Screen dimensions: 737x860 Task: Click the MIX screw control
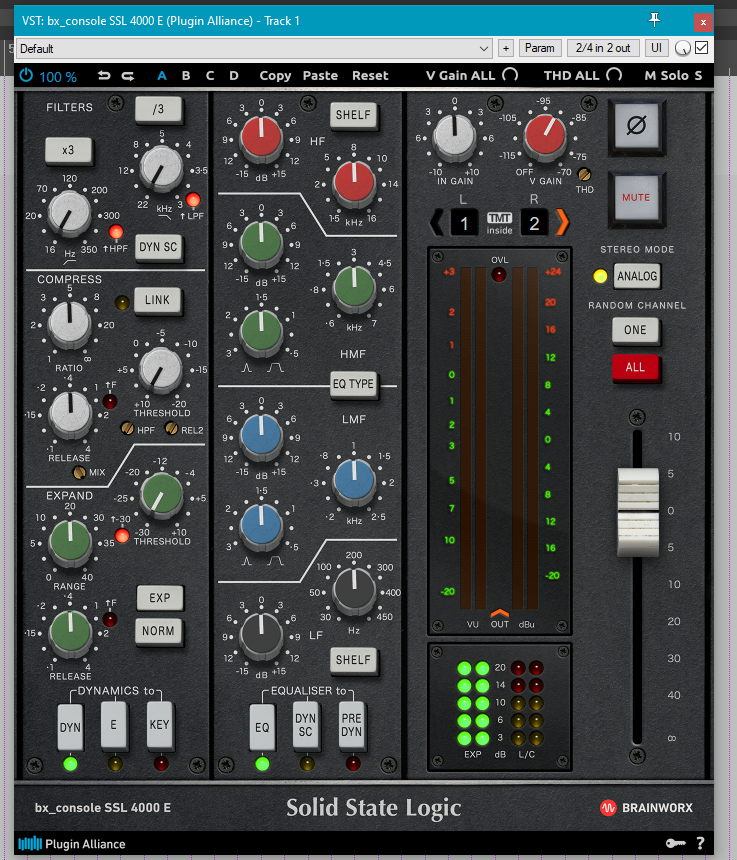[80, 472]
